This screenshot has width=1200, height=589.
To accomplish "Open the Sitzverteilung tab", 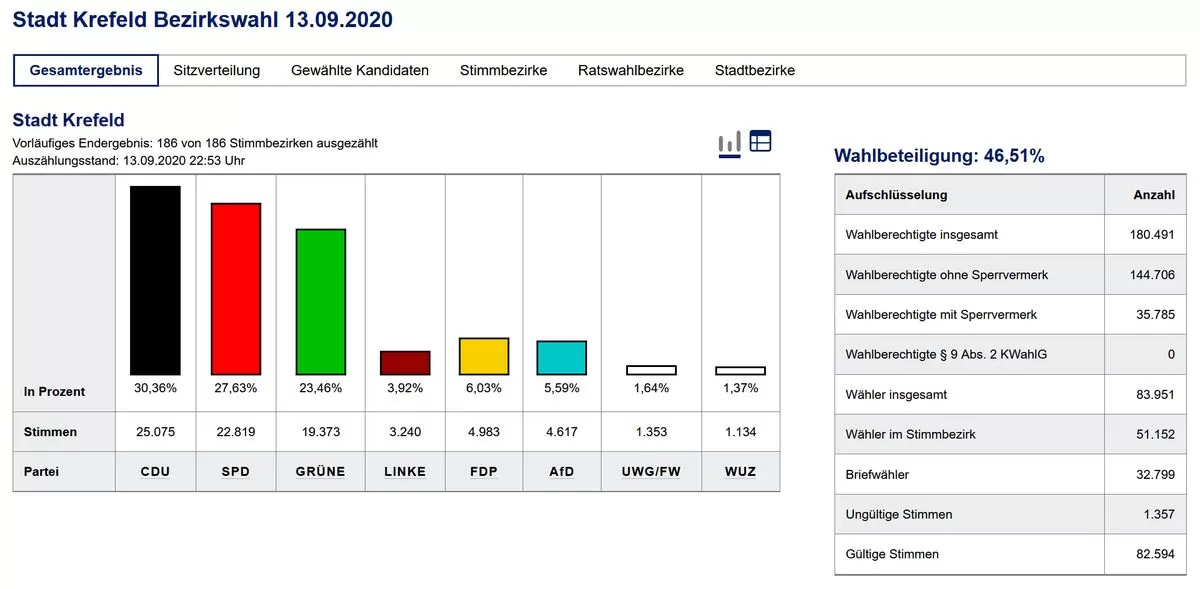I will coord(216,70).
